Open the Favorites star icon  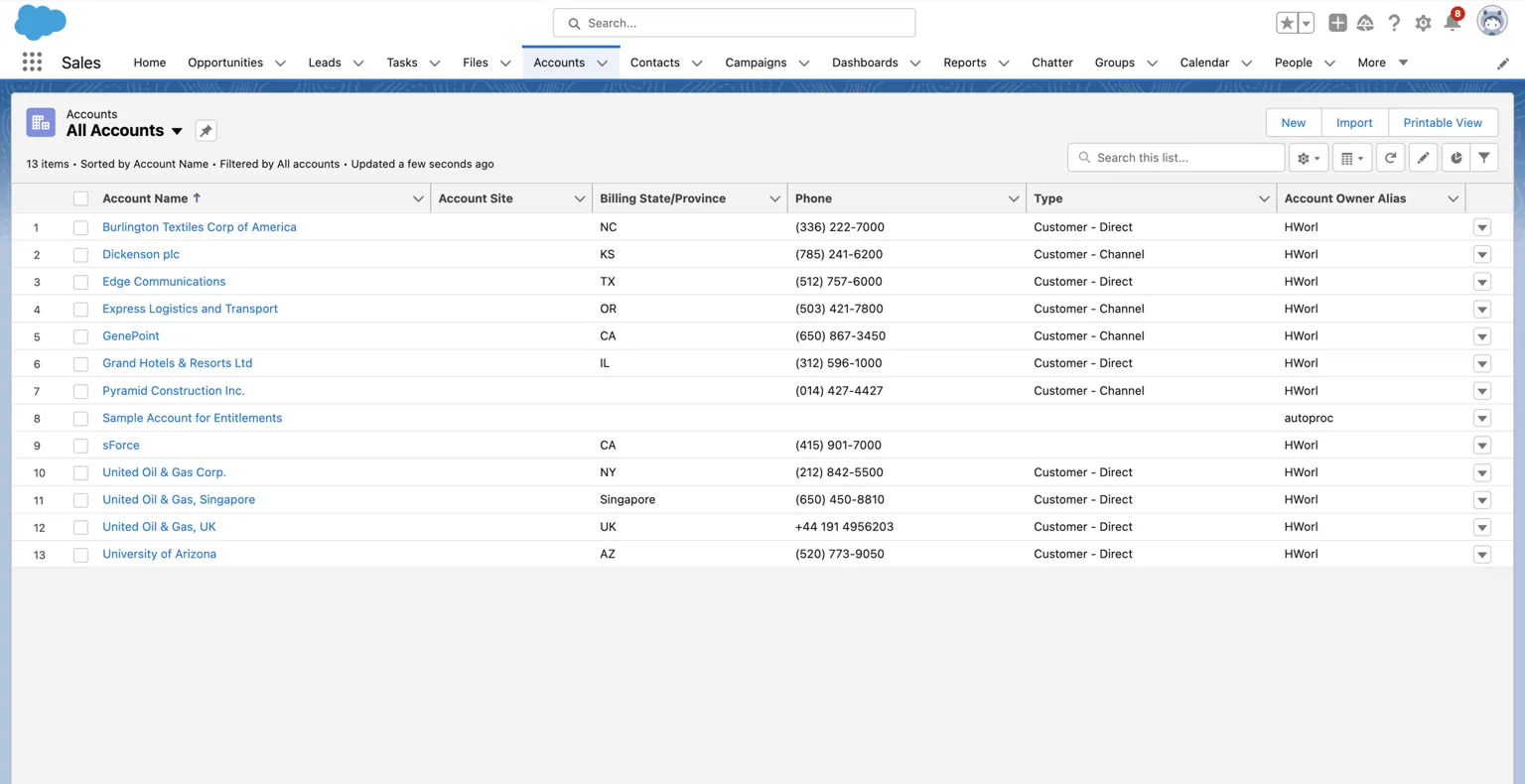coord(1287,23)
